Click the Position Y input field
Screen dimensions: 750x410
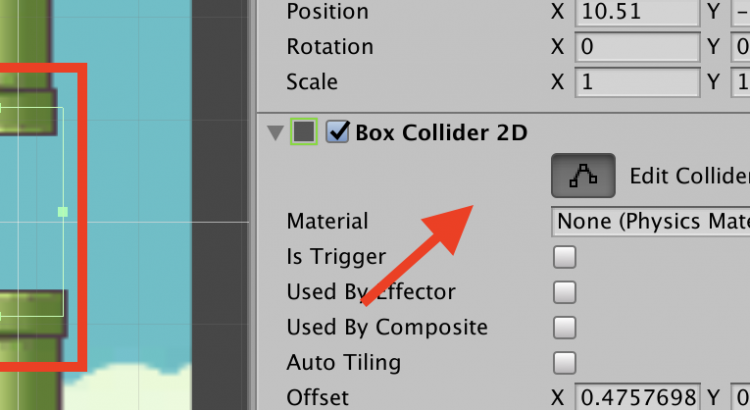tap(742, 12)
